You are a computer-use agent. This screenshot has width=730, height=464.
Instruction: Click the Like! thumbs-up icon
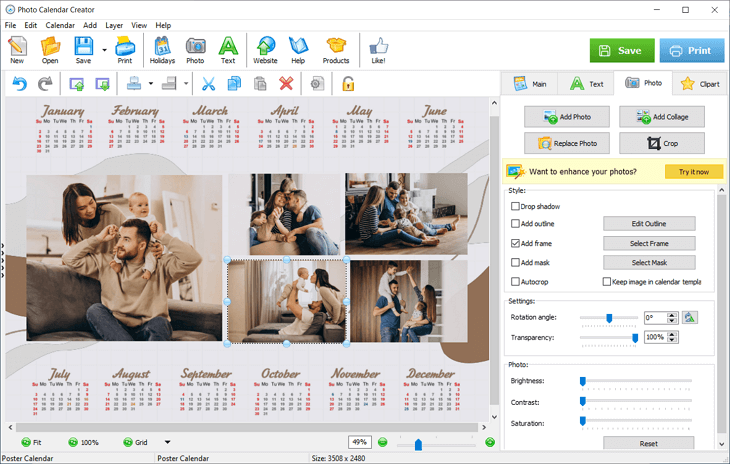(x=378, y=49)
